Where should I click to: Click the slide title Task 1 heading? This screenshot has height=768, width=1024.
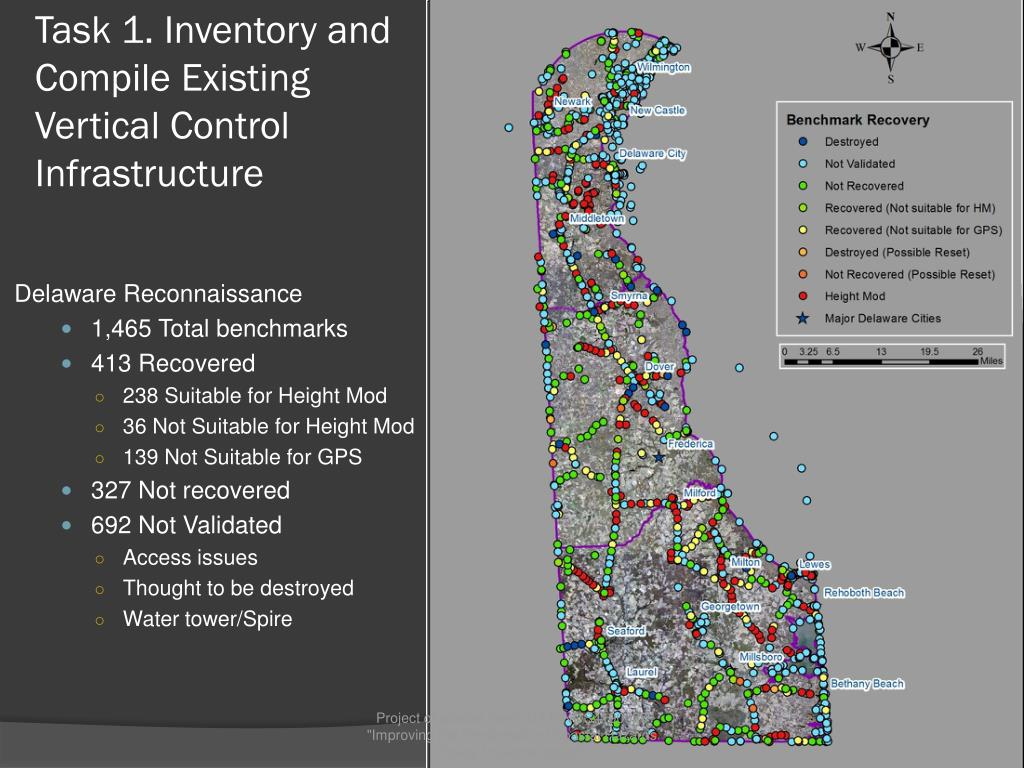click(212, 102)
